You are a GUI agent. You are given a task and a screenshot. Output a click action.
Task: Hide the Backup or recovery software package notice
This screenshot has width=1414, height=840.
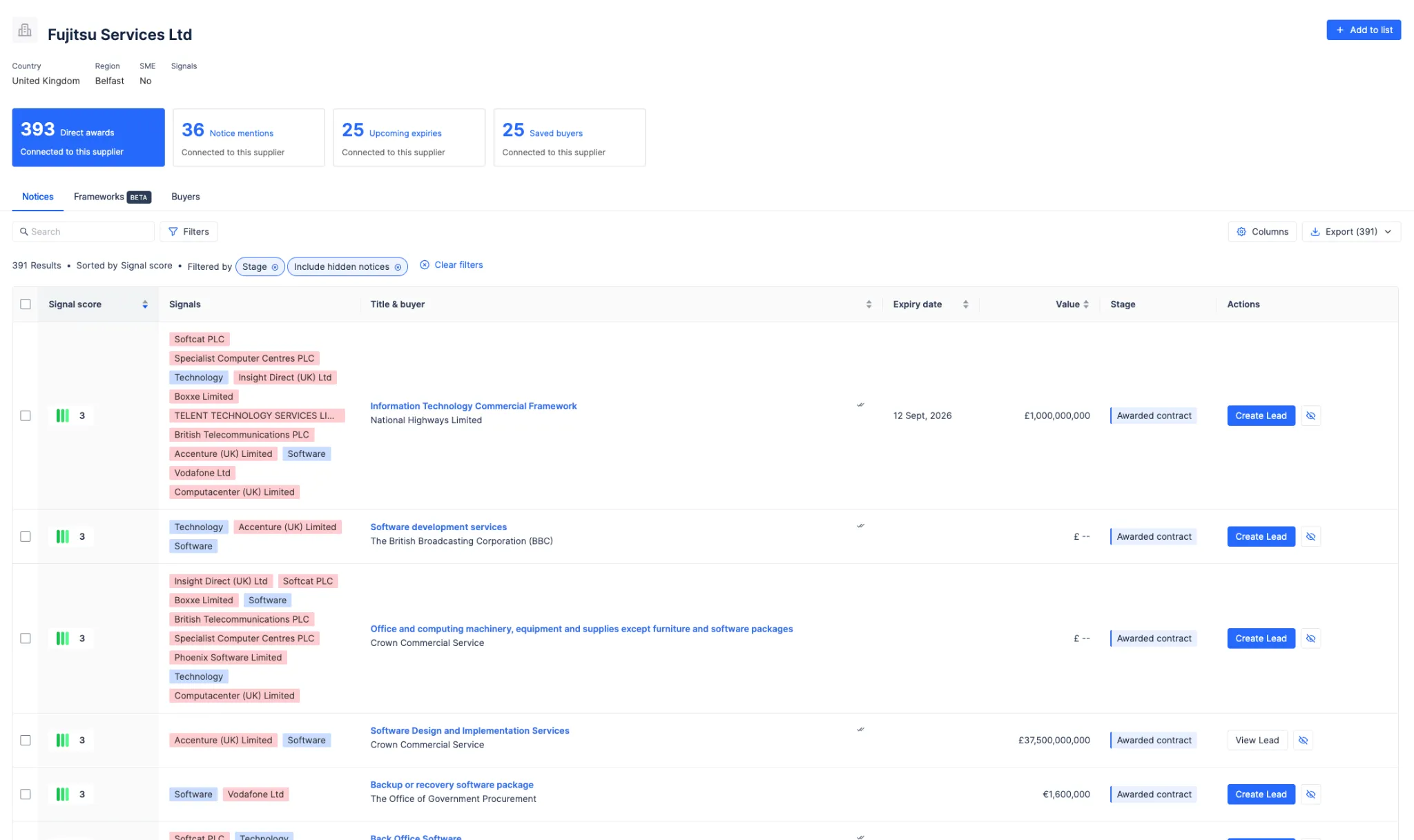point(1310,794)
